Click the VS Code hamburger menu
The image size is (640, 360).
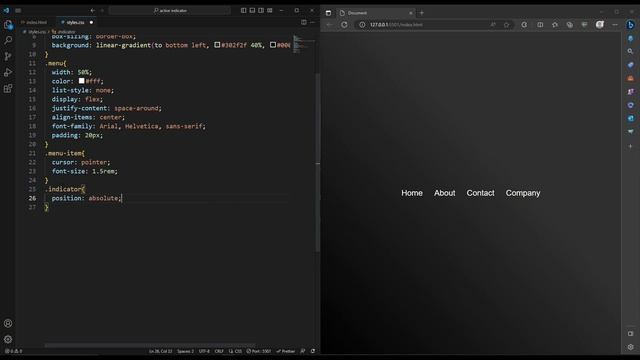18,11
